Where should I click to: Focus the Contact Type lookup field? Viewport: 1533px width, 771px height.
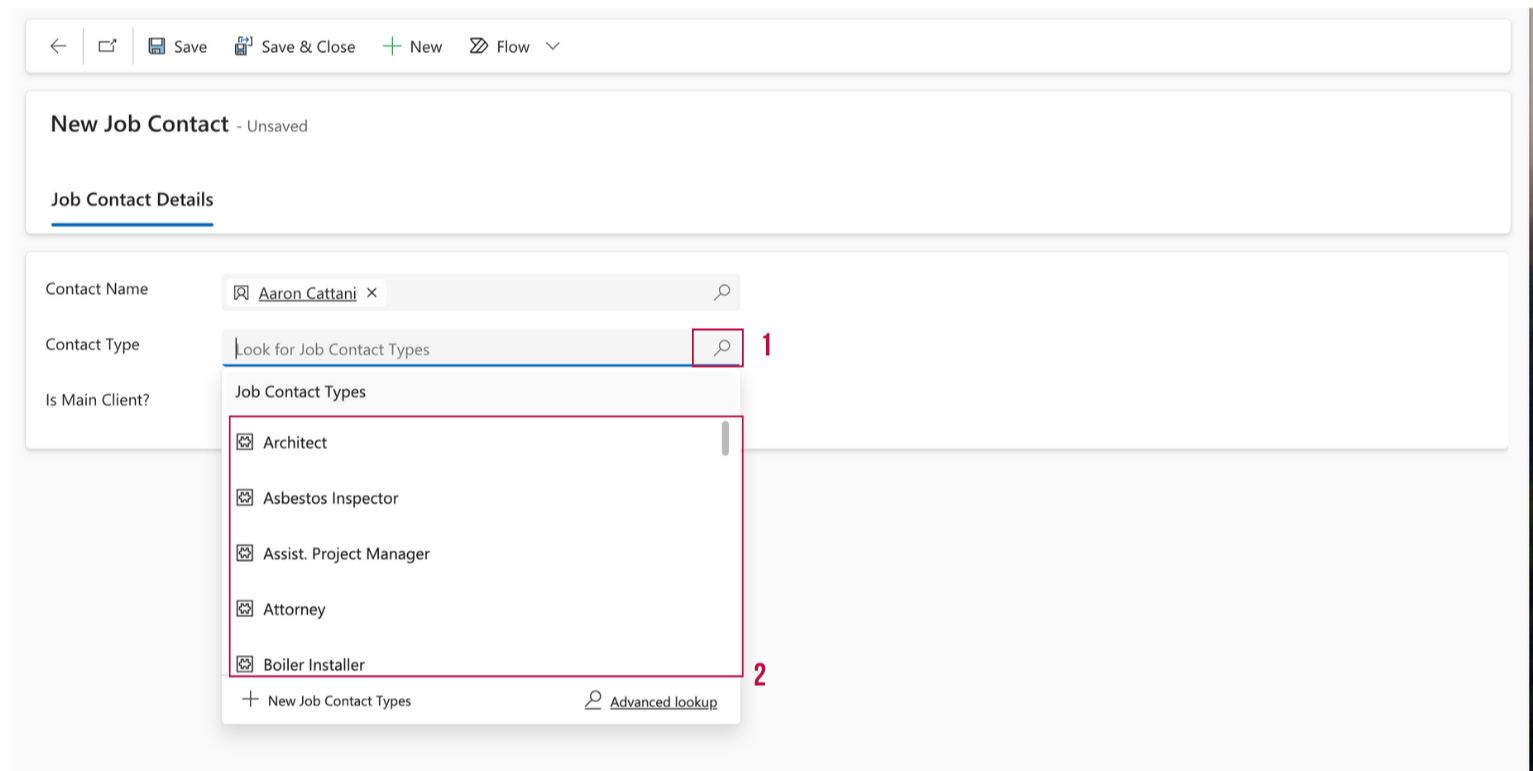click(455, 349)
